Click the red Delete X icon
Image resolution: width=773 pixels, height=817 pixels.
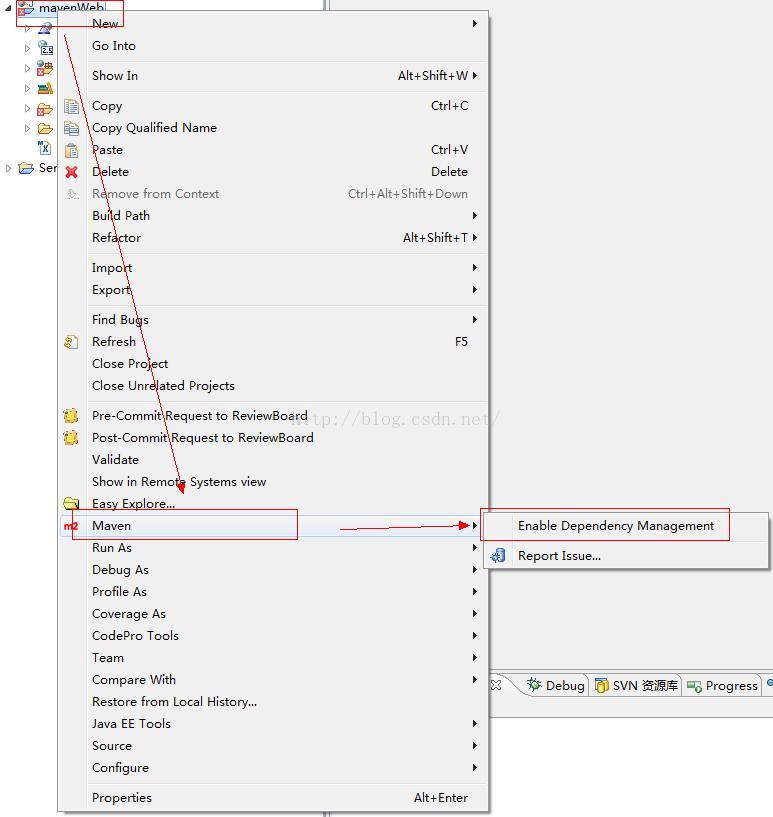tap(71, 172)
